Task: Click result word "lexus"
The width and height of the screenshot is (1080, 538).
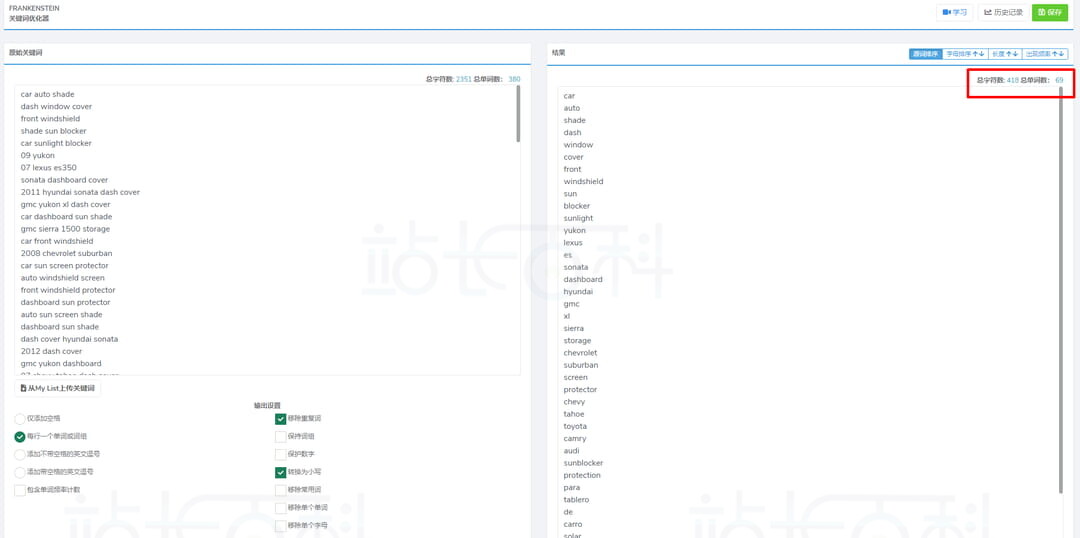Action: 573,243
